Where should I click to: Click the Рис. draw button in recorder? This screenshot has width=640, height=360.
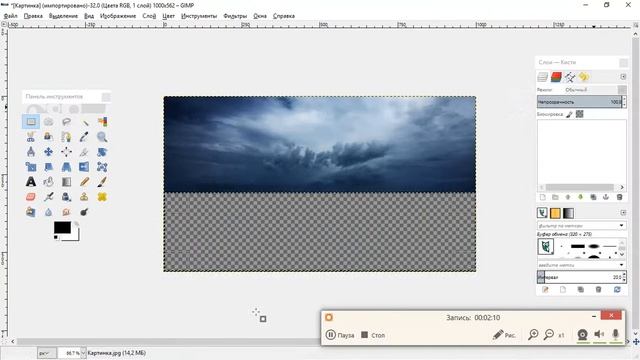(x=504, y=335)
